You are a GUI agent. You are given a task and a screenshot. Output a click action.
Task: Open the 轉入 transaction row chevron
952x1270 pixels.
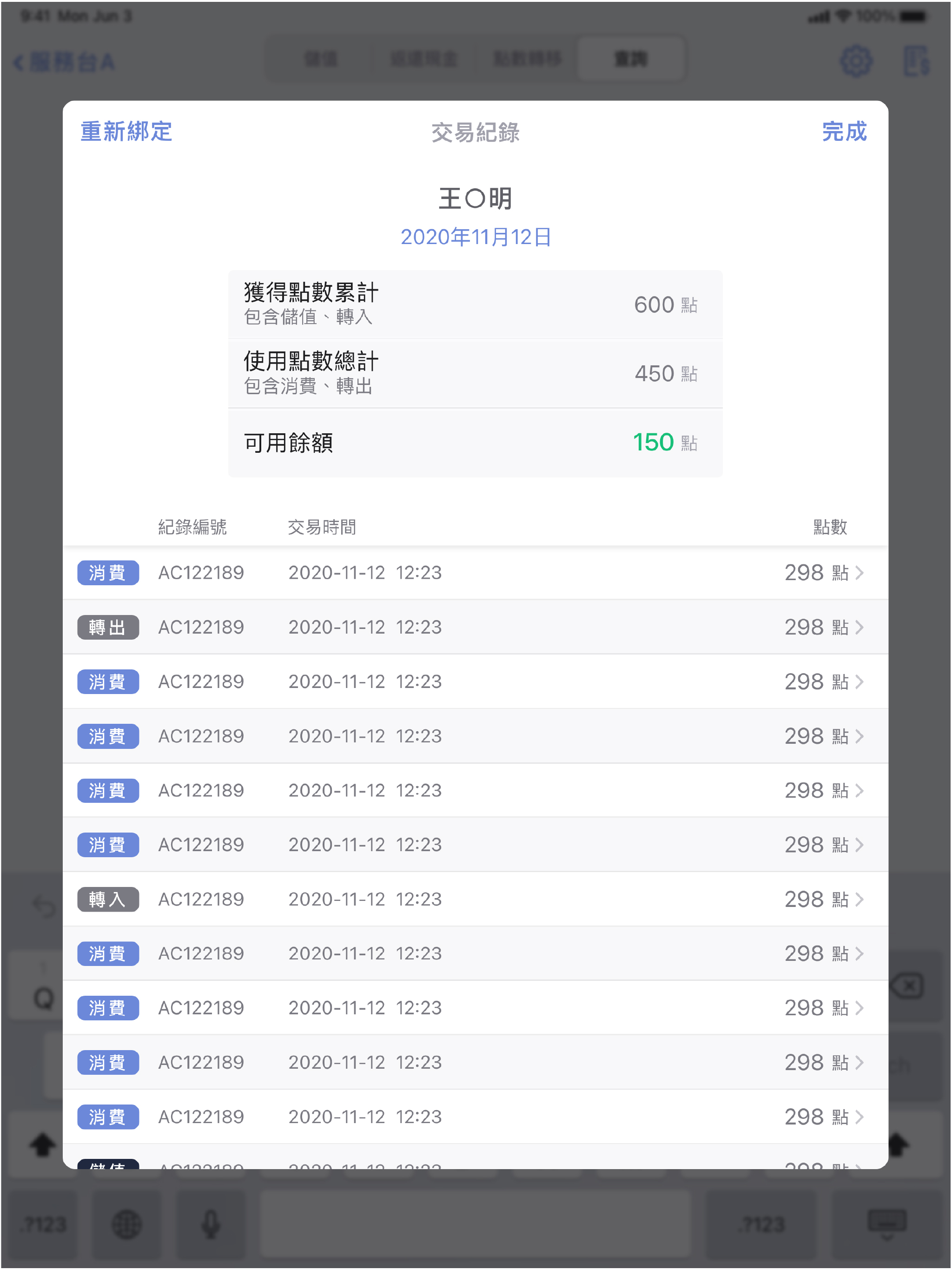click(859, 899)
